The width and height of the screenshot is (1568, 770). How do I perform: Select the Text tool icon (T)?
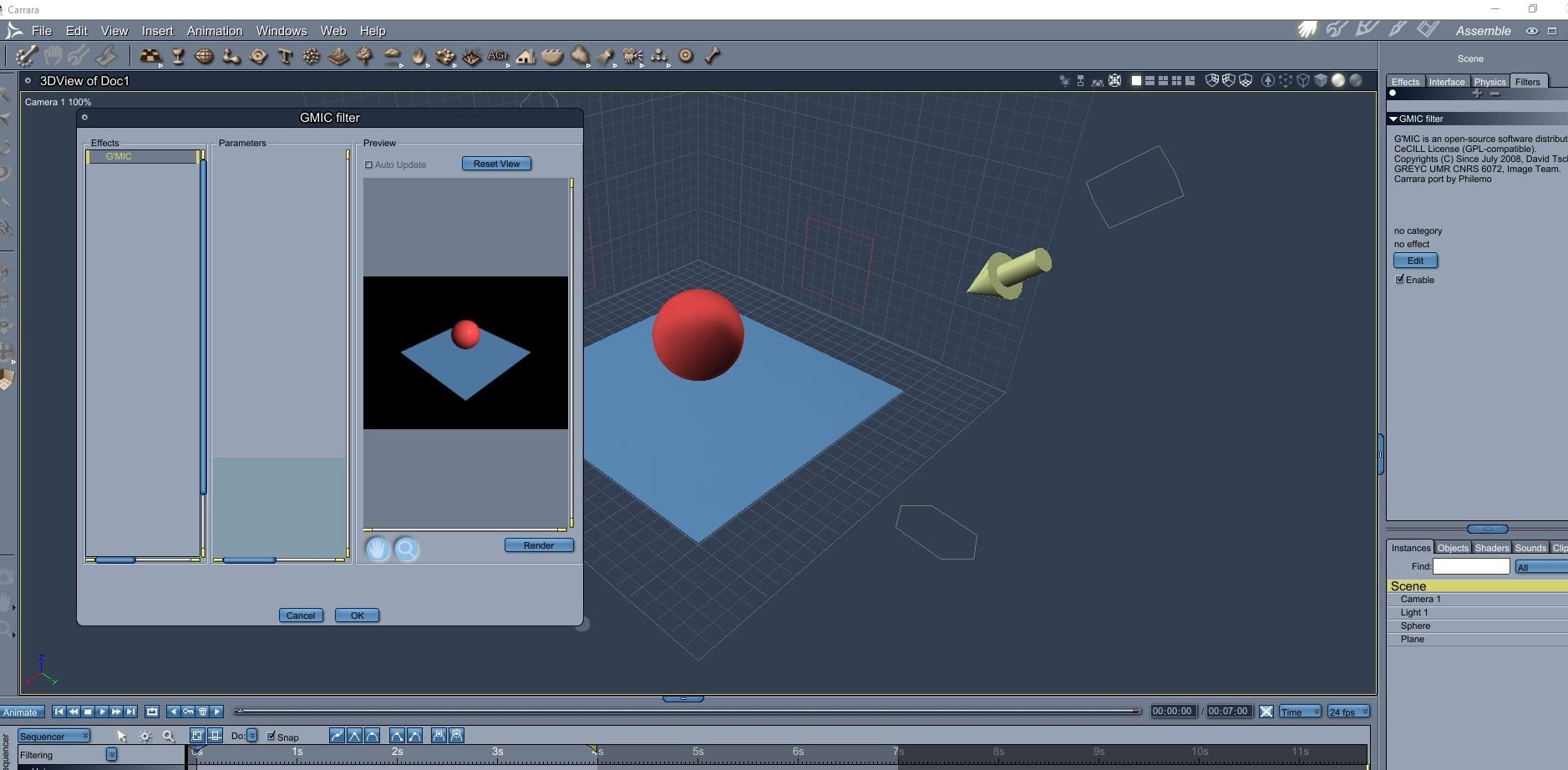pyautogui.click(x=285, y=56)
